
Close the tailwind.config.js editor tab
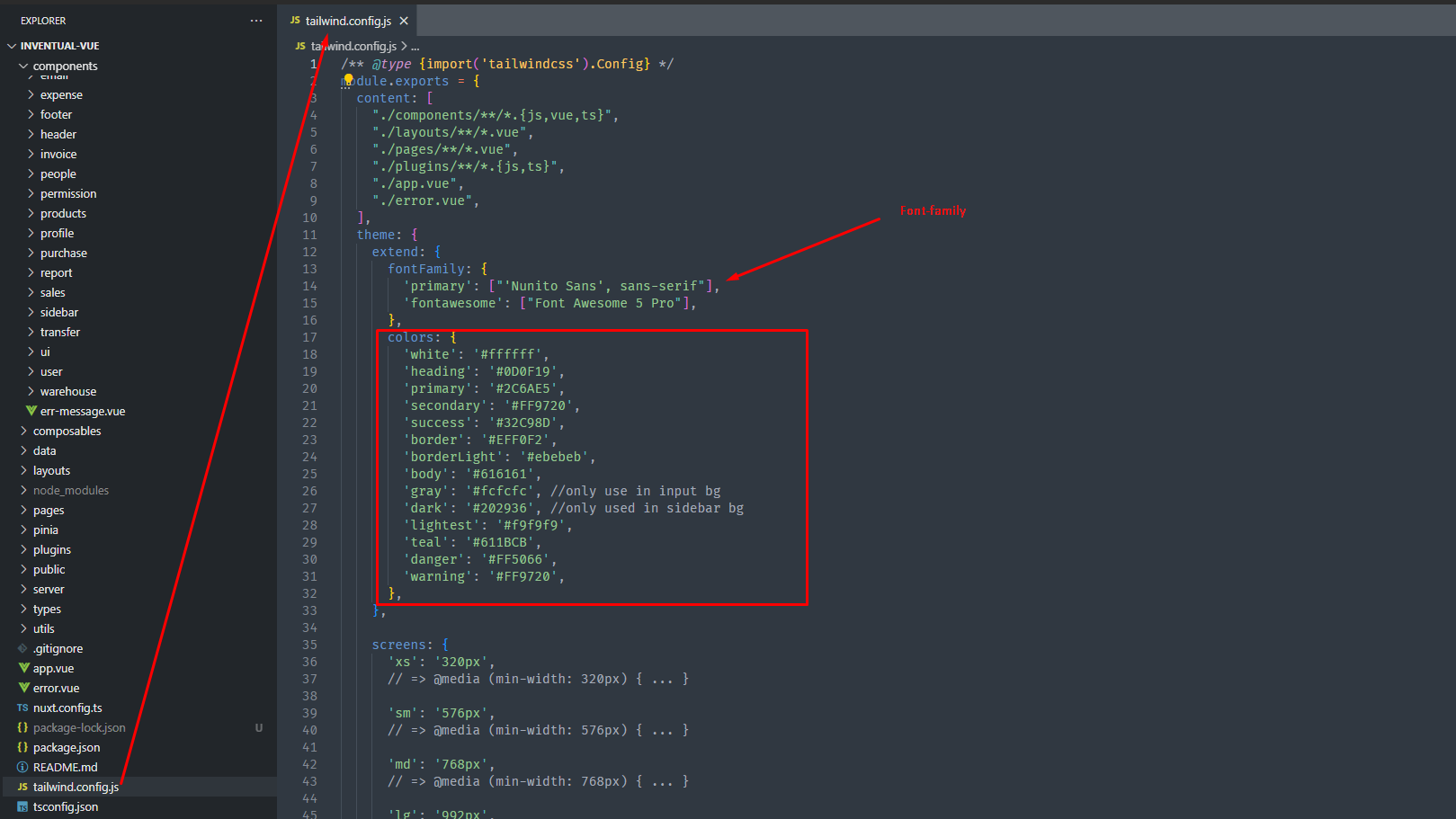[x=404, y=21]
